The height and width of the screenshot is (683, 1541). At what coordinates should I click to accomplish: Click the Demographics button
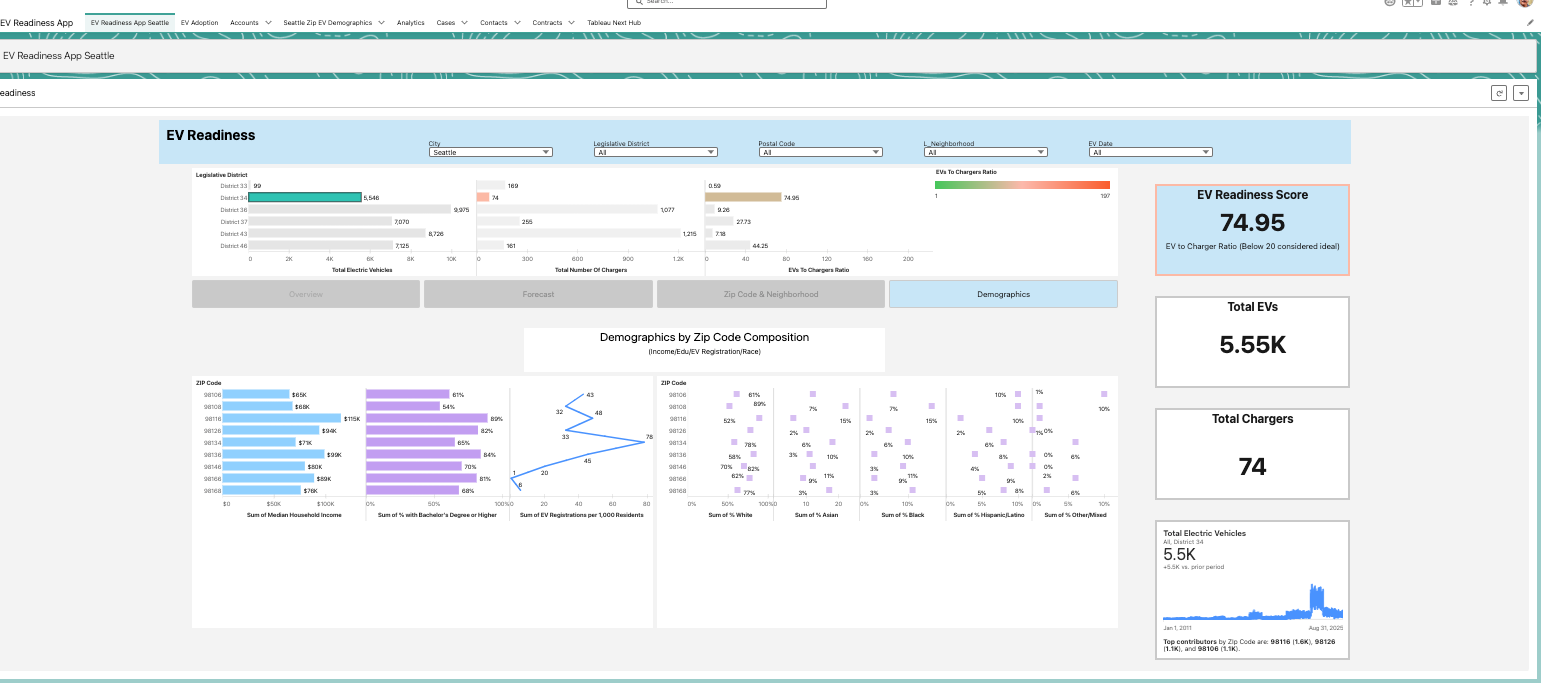1003,294
